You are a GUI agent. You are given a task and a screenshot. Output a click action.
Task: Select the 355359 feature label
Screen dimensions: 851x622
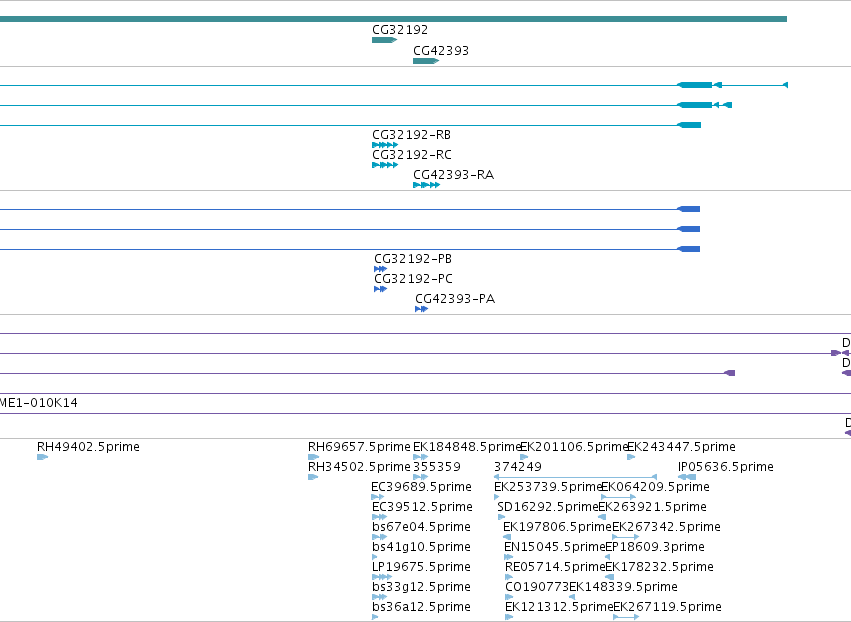coord(437,467)
